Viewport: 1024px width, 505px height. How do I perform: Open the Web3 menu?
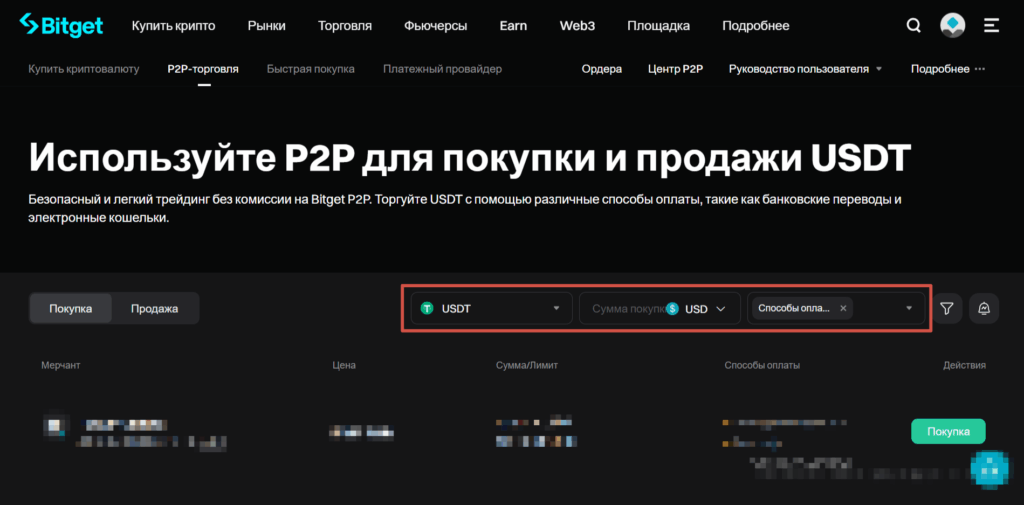point(577,26)
